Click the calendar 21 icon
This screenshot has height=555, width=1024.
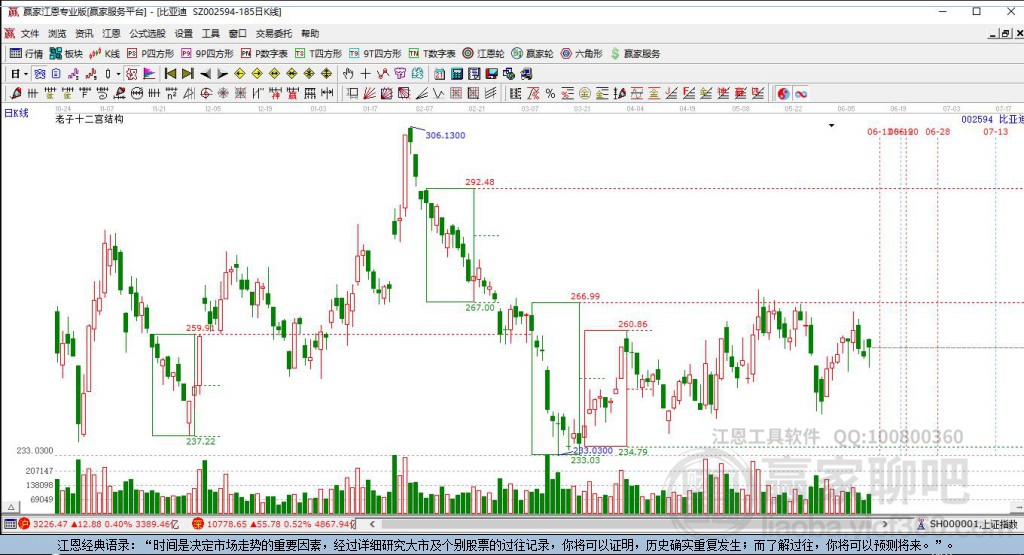439,74
